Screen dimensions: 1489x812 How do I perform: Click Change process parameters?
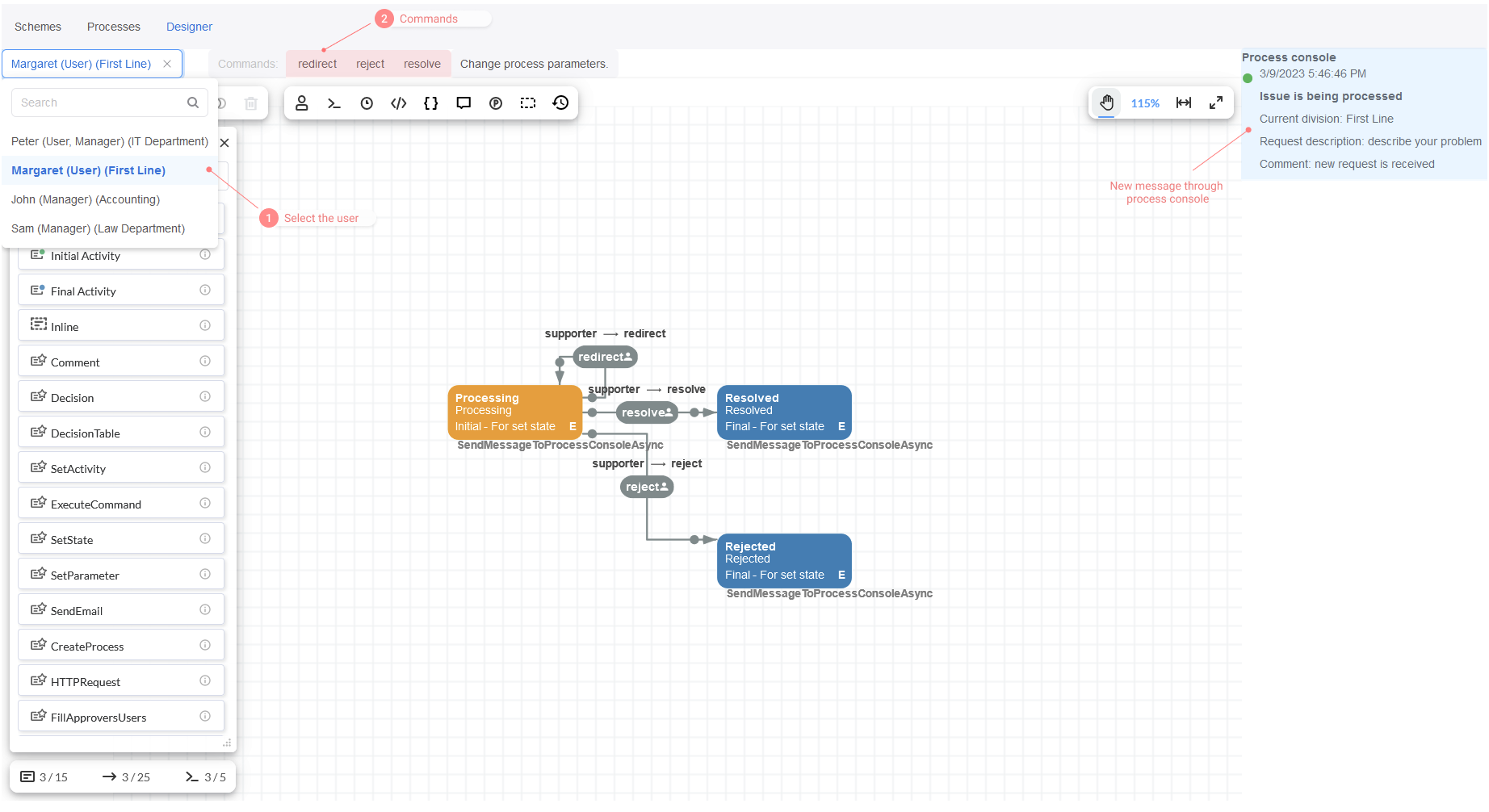click(534, 64)
